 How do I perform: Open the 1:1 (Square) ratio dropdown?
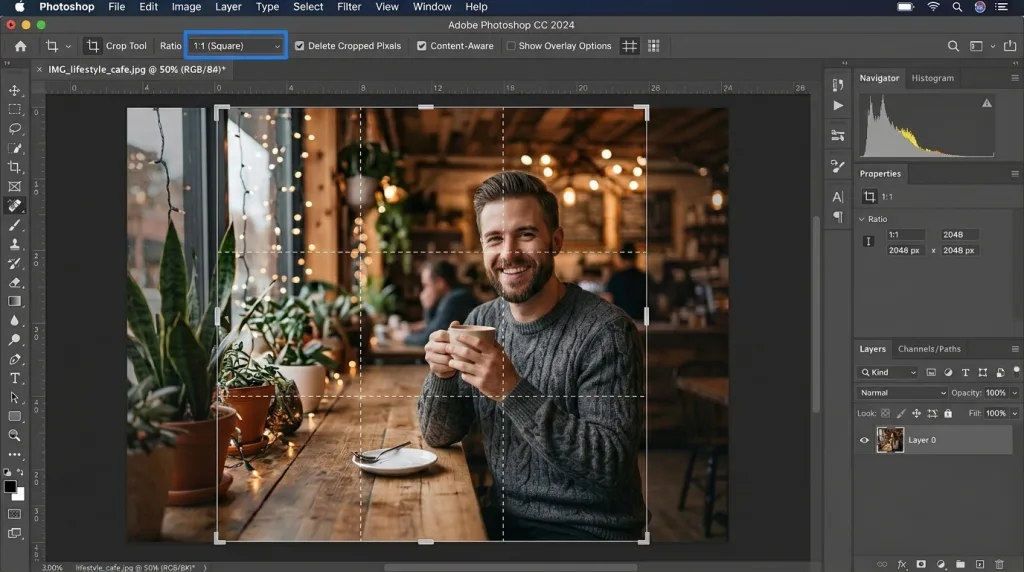click(x=236, y=46)
